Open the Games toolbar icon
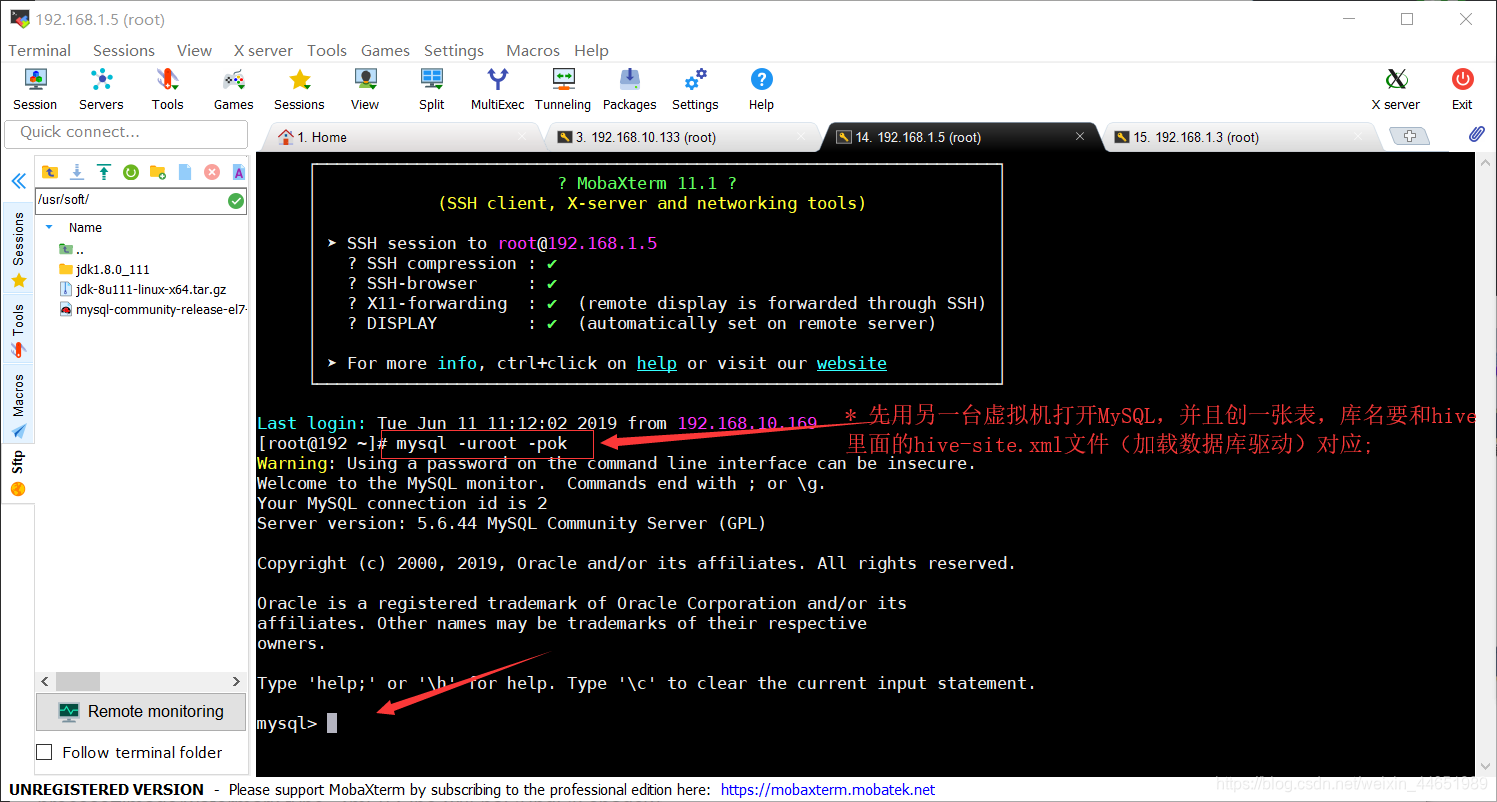 [233, 88]
